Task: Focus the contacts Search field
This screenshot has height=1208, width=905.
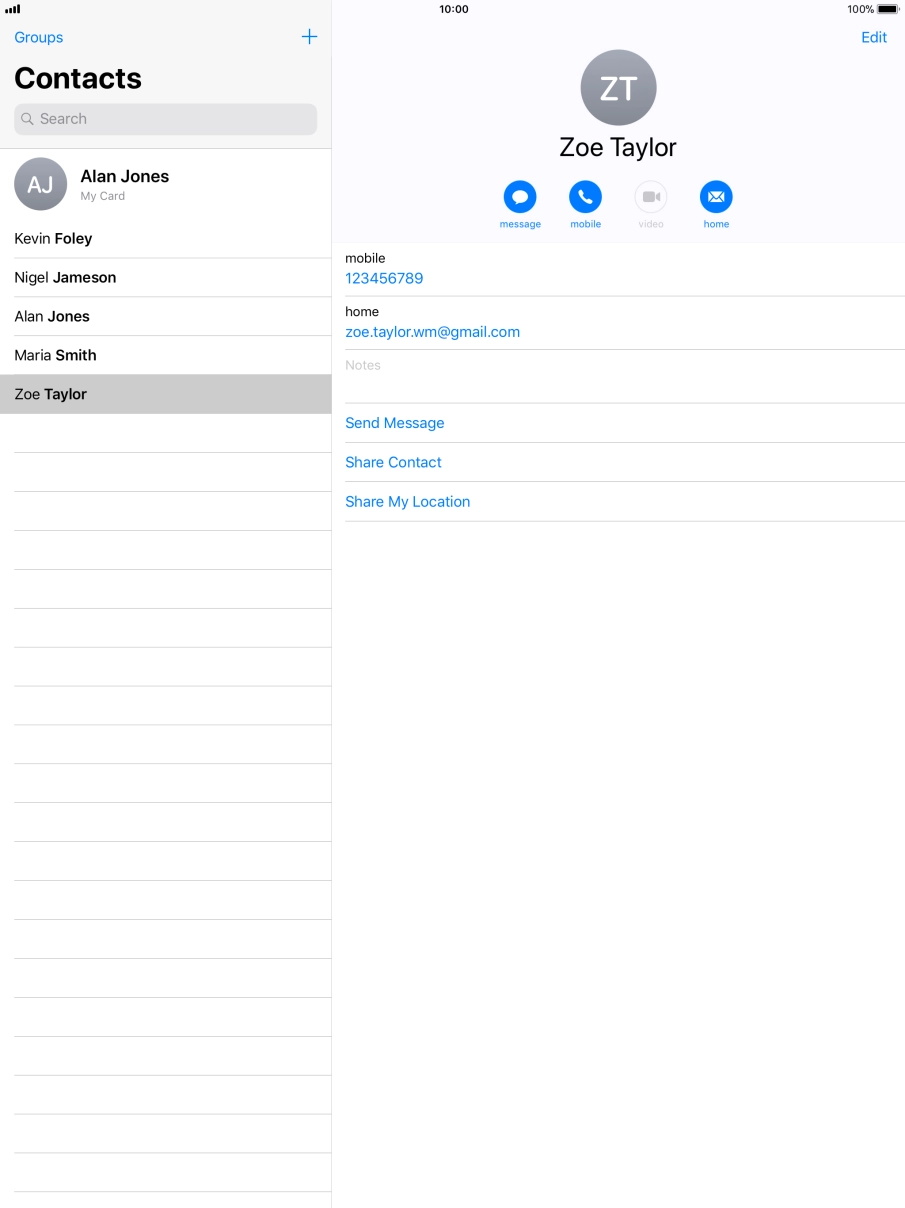Action: (166, 119)
